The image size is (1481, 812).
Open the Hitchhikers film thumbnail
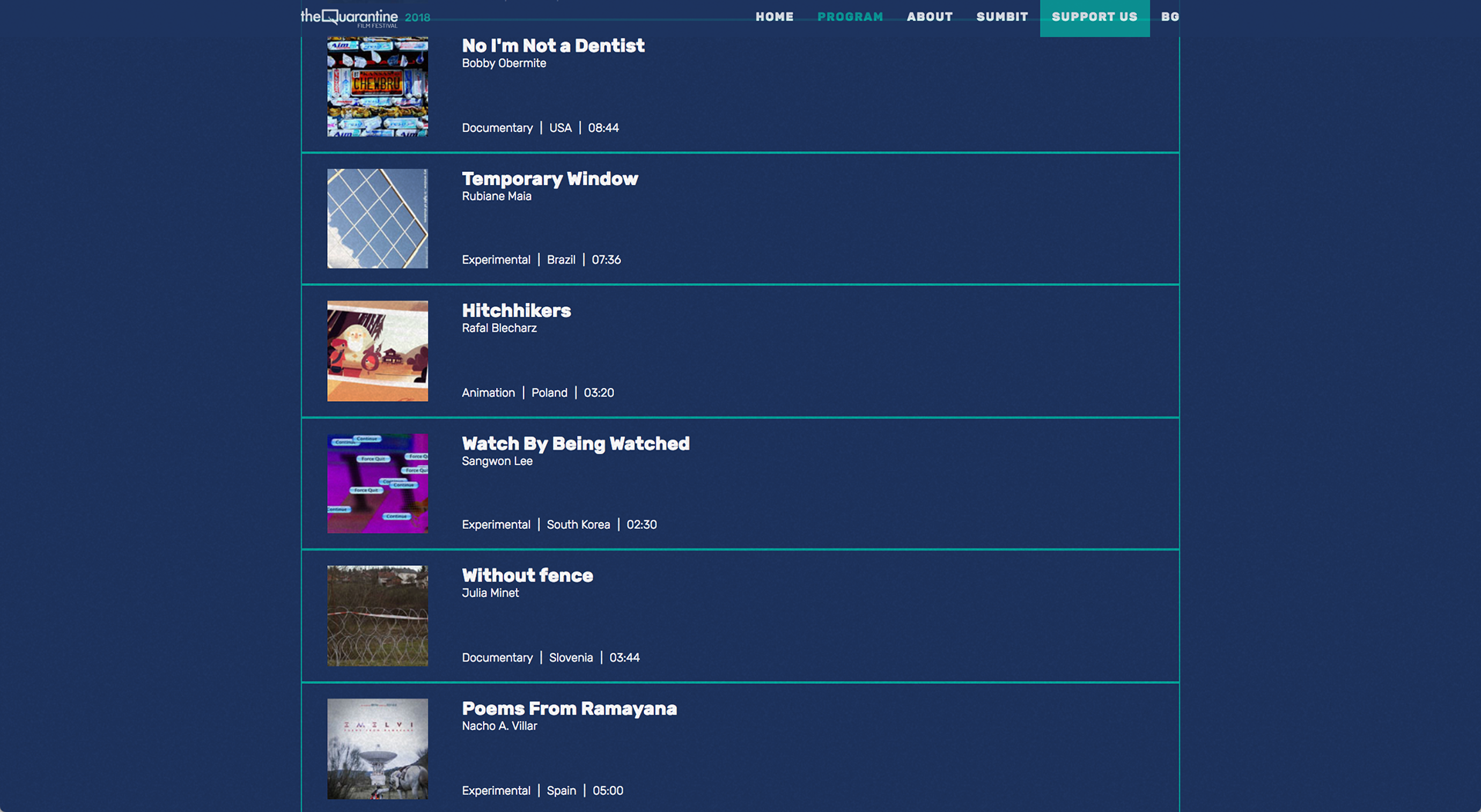[x=377, y=351]
